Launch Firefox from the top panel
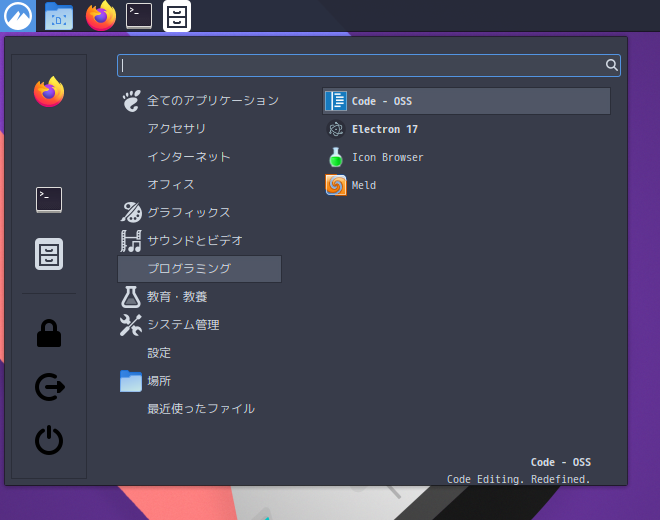660x520 pixels. pos(101,16)
